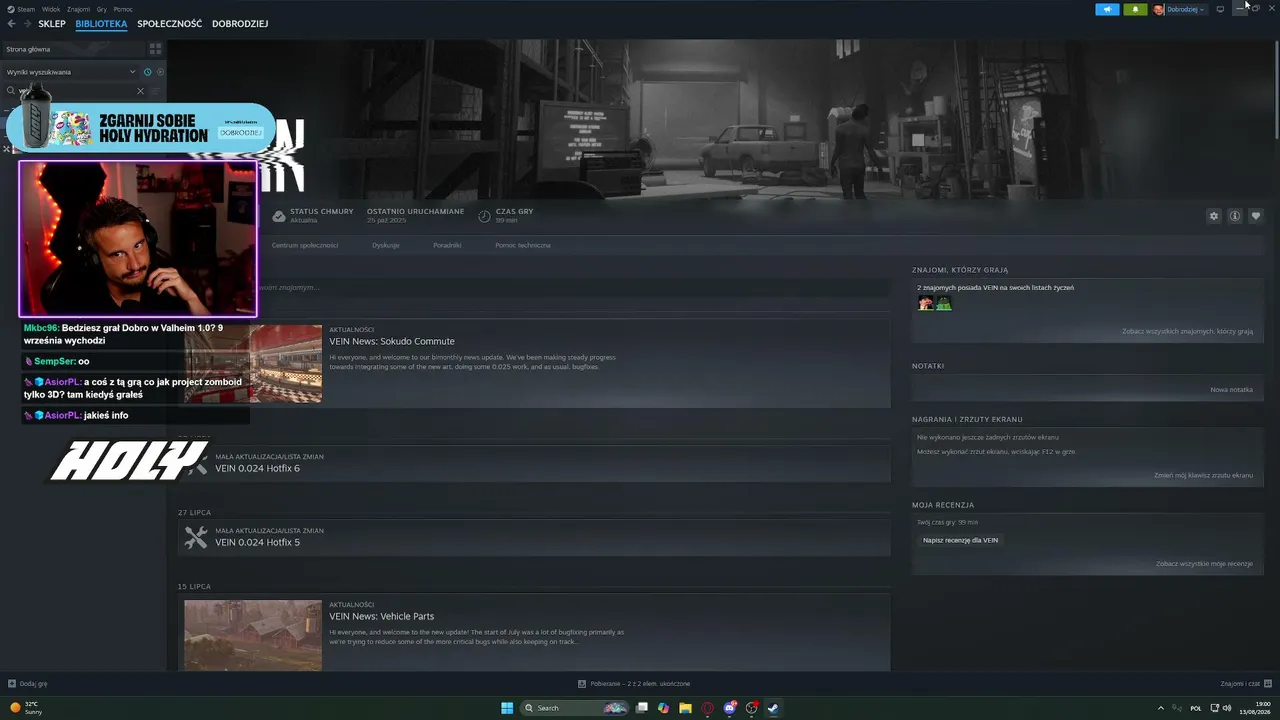Click the second friend avatar on wishlist
The image size is (1280, 720).
pyautogui.click(x=944, y=303)
